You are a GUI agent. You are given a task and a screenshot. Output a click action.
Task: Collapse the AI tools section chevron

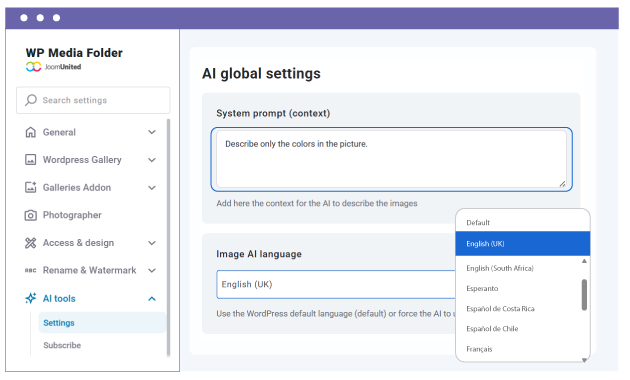click(x=152, y=298)
